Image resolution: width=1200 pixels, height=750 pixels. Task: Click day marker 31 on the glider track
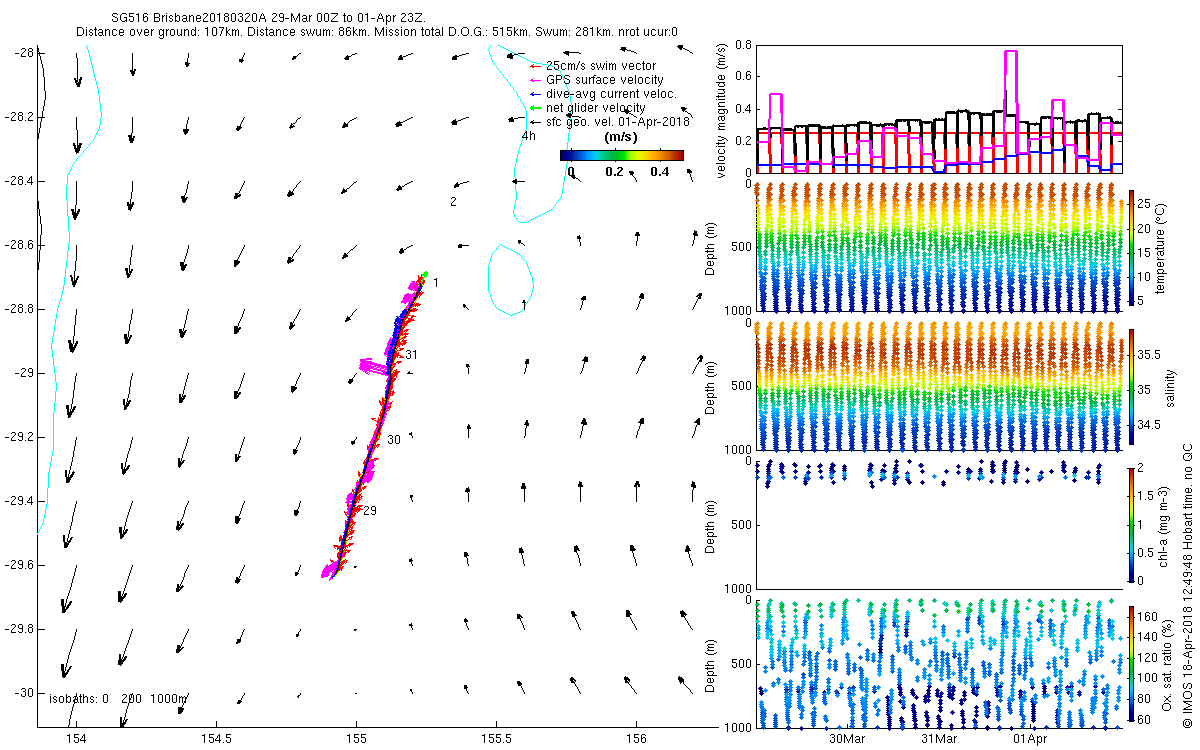[x=411, y=355]
